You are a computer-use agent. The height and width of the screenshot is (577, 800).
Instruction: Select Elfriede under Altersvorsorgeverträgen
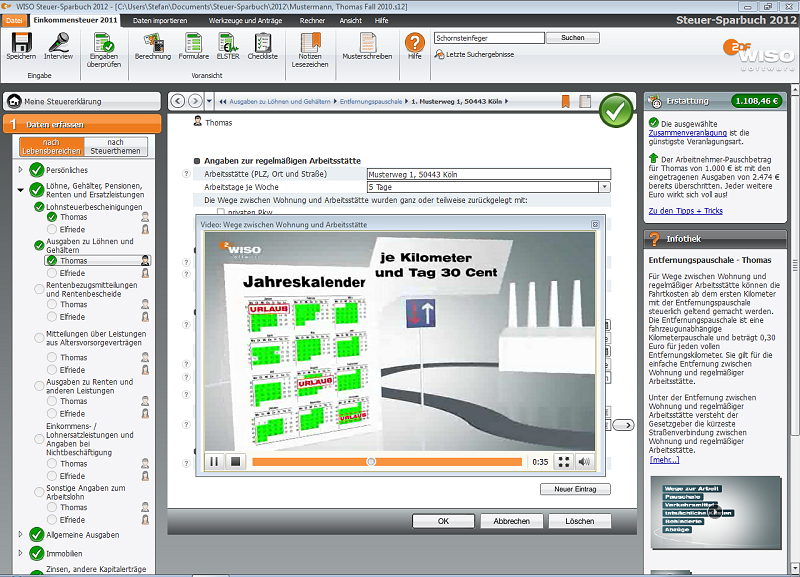pyautogui.click(x=72, y=370)
